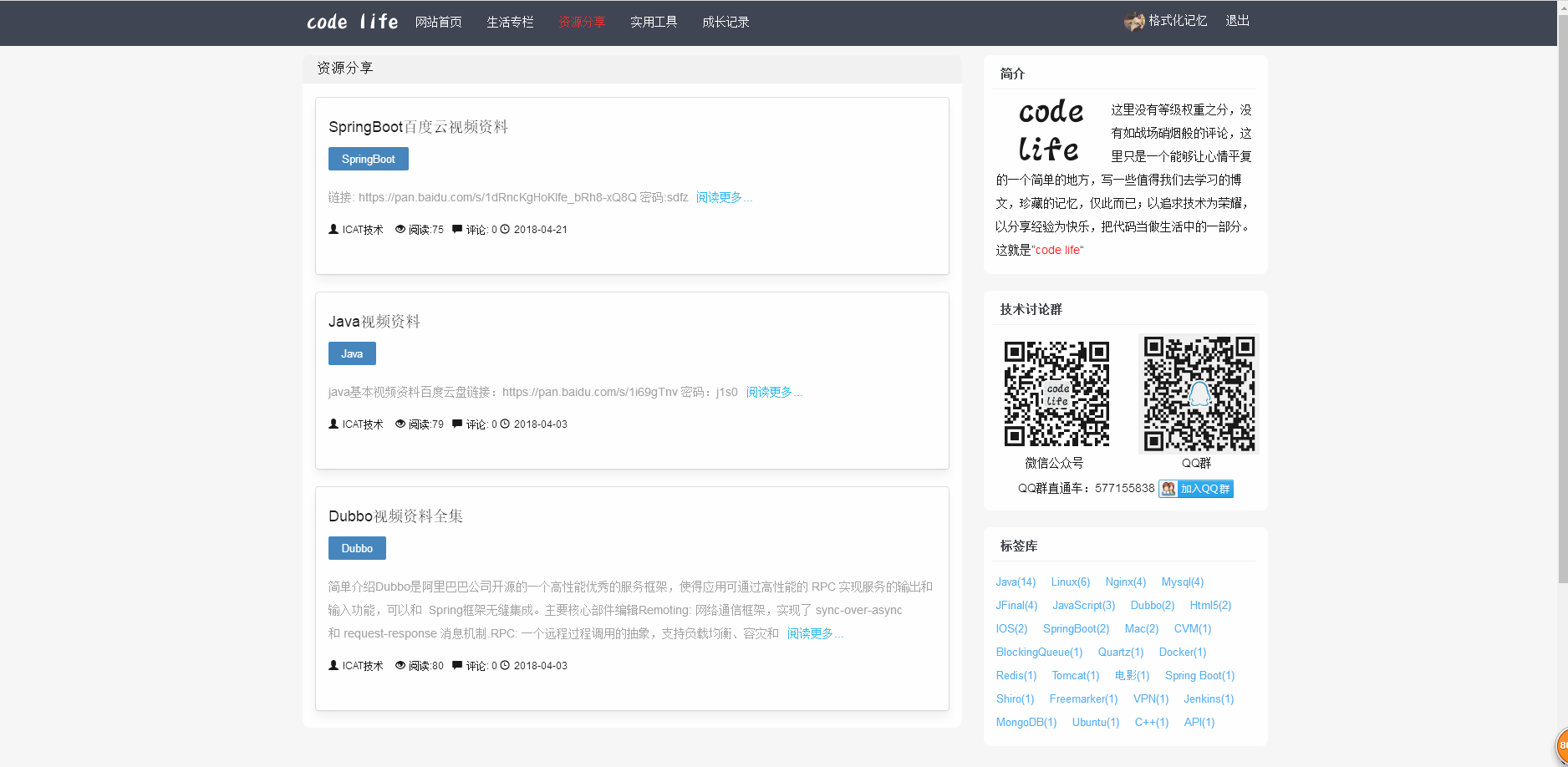This screenshot has width=1568, height=767.
Task: Click date 2018-04-03 on Dubbo post
Action: (x=541, y=665)
